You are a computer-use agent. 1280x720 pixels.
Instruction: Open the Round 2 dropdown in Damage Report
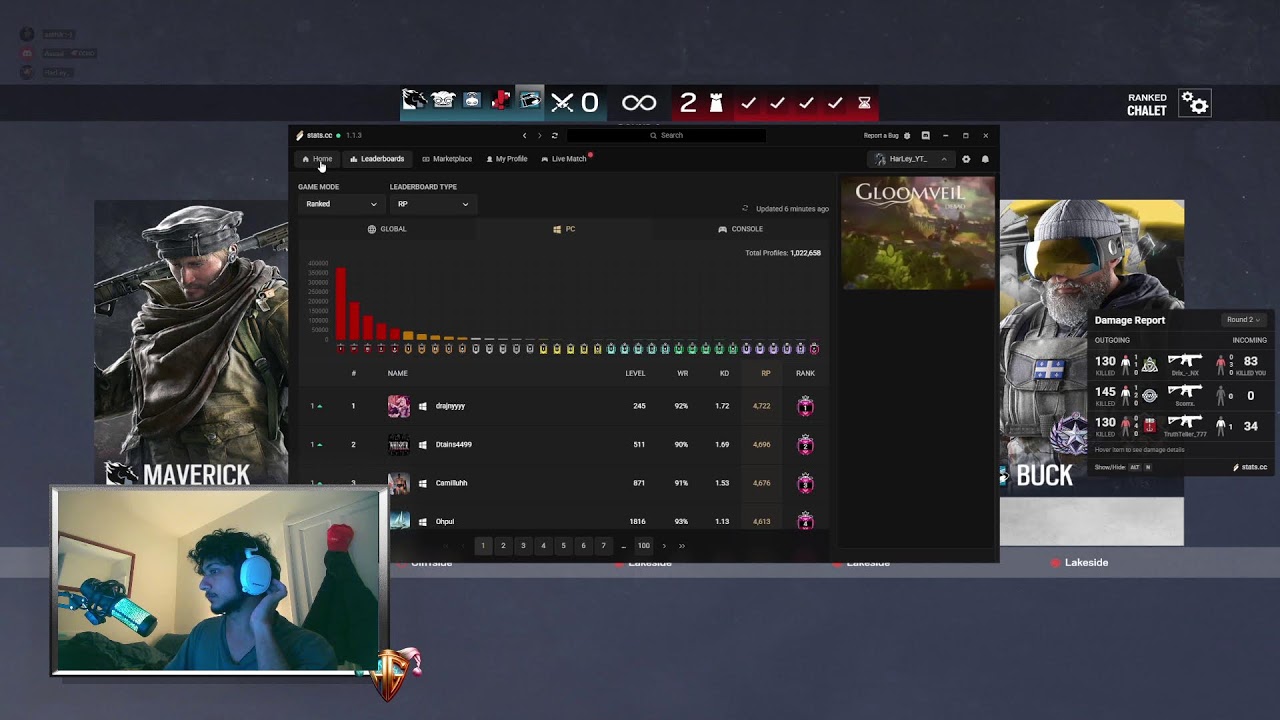click(x=1245, y=320)
